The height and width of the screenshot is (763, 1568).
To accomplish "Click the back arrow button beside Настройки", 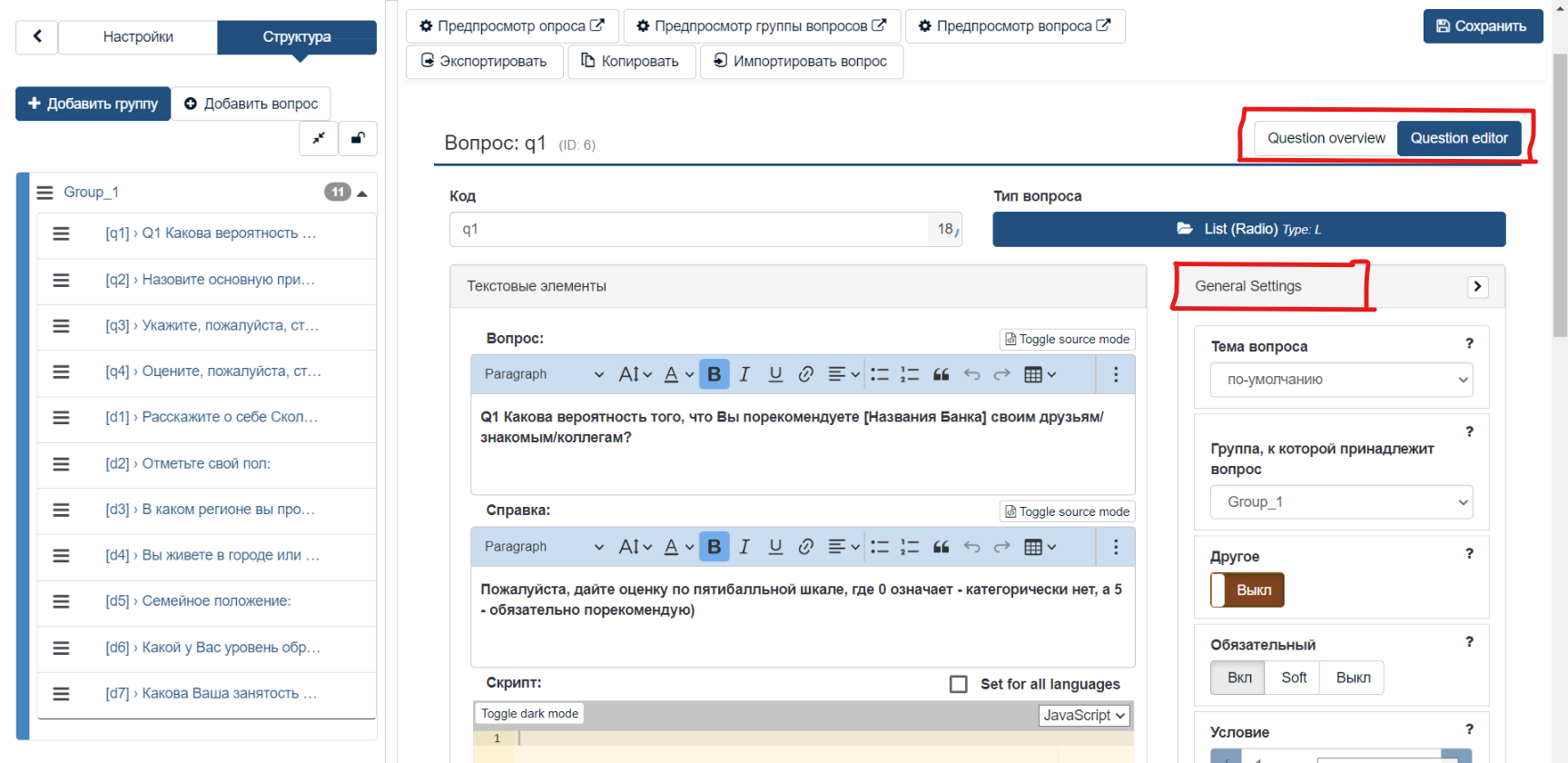I will coord(37,37).
